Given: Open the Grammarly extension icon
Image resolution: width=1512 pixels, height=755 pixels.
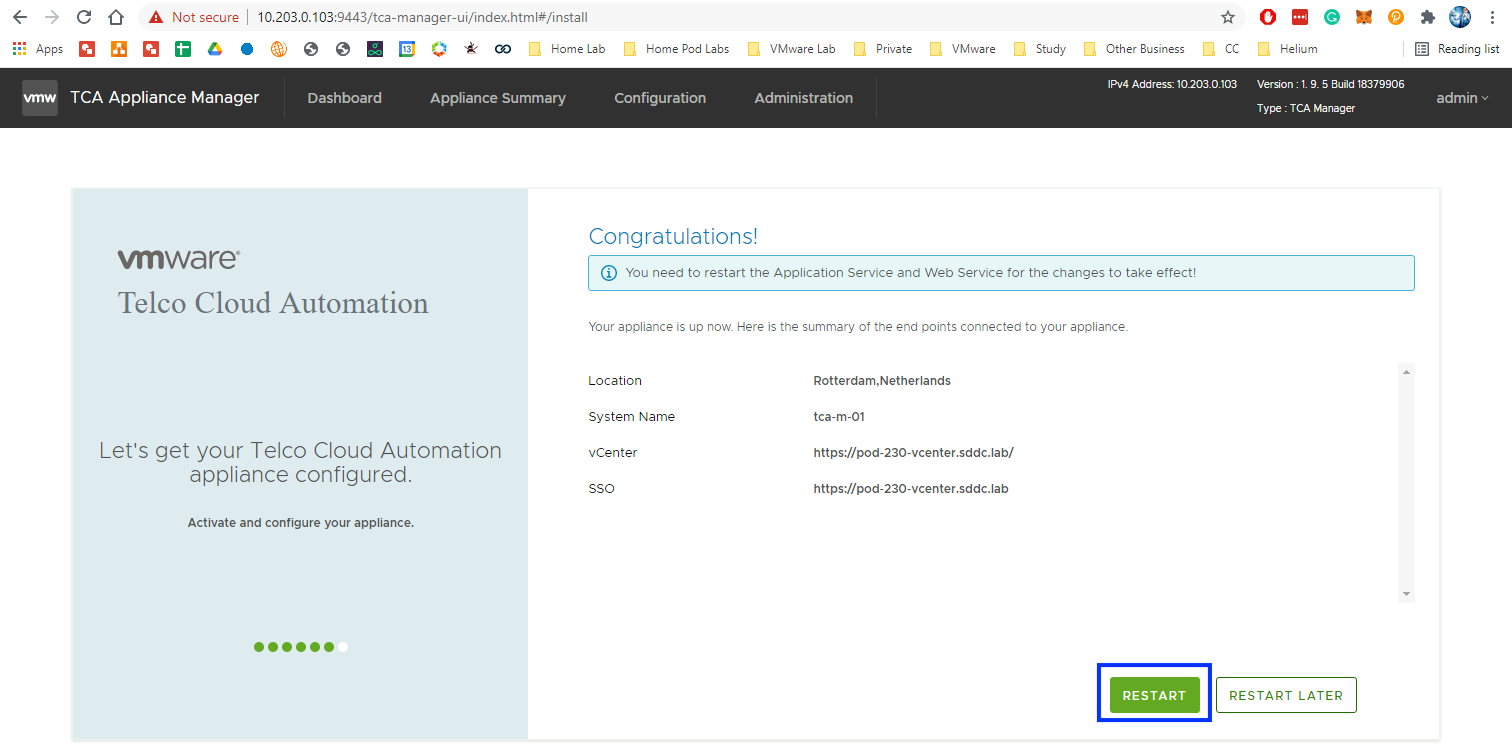Looking at the screenshot, I should tap(1331, 17).
